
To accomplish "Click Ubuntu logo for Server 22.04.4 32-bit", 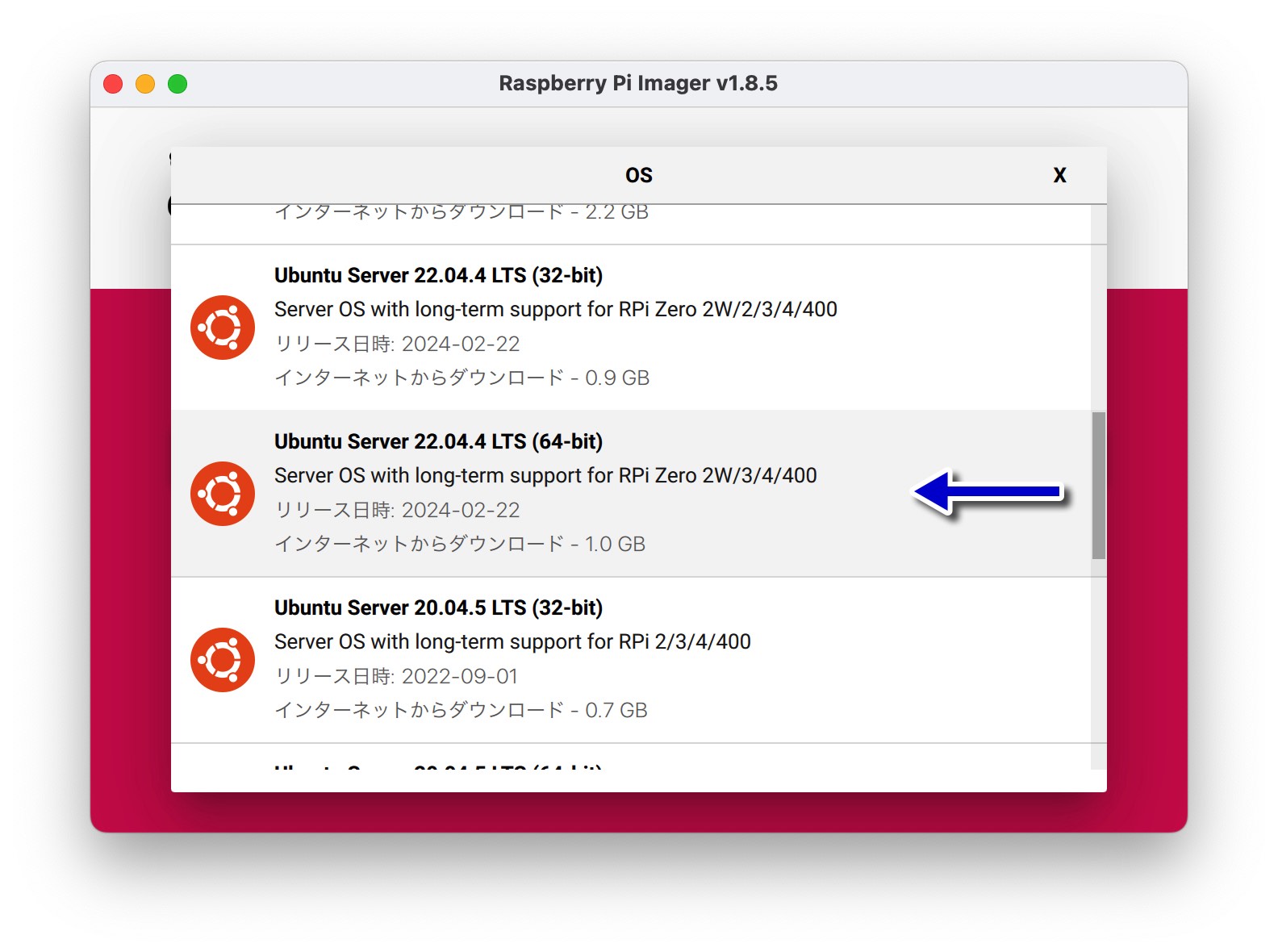I will click(223, 328).
